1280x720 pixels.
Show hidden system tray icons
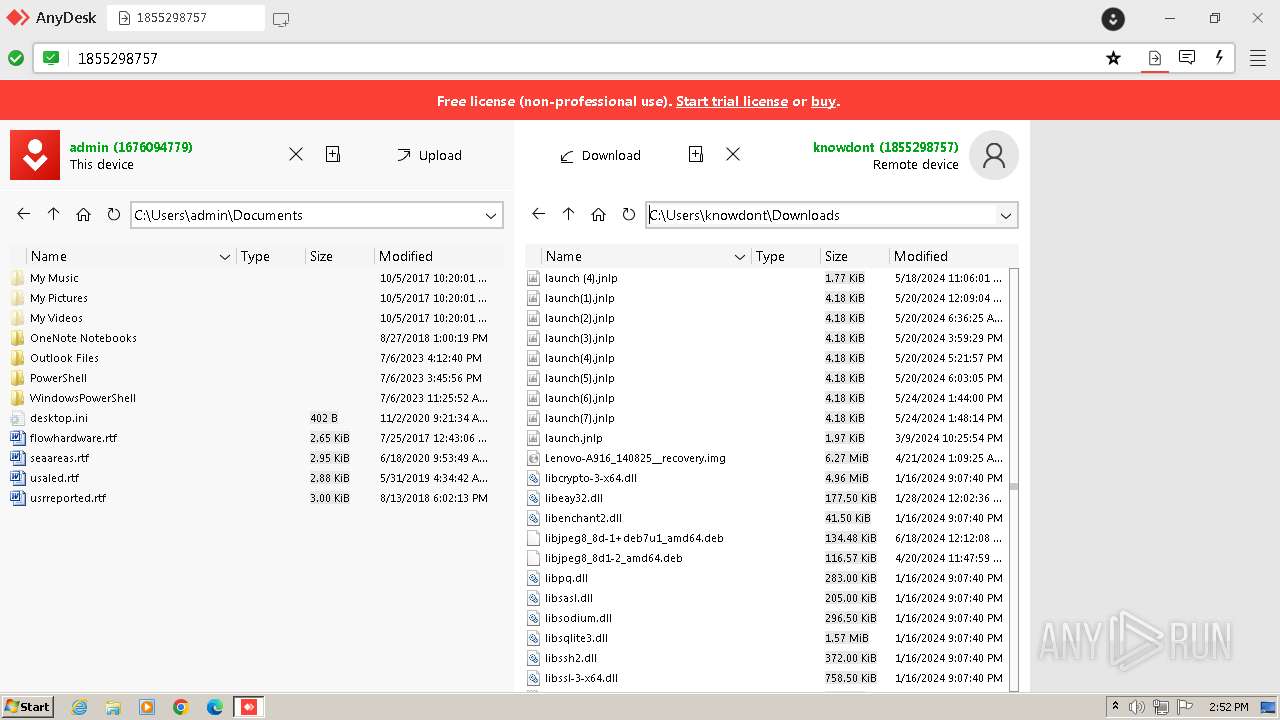(1115, 707)
